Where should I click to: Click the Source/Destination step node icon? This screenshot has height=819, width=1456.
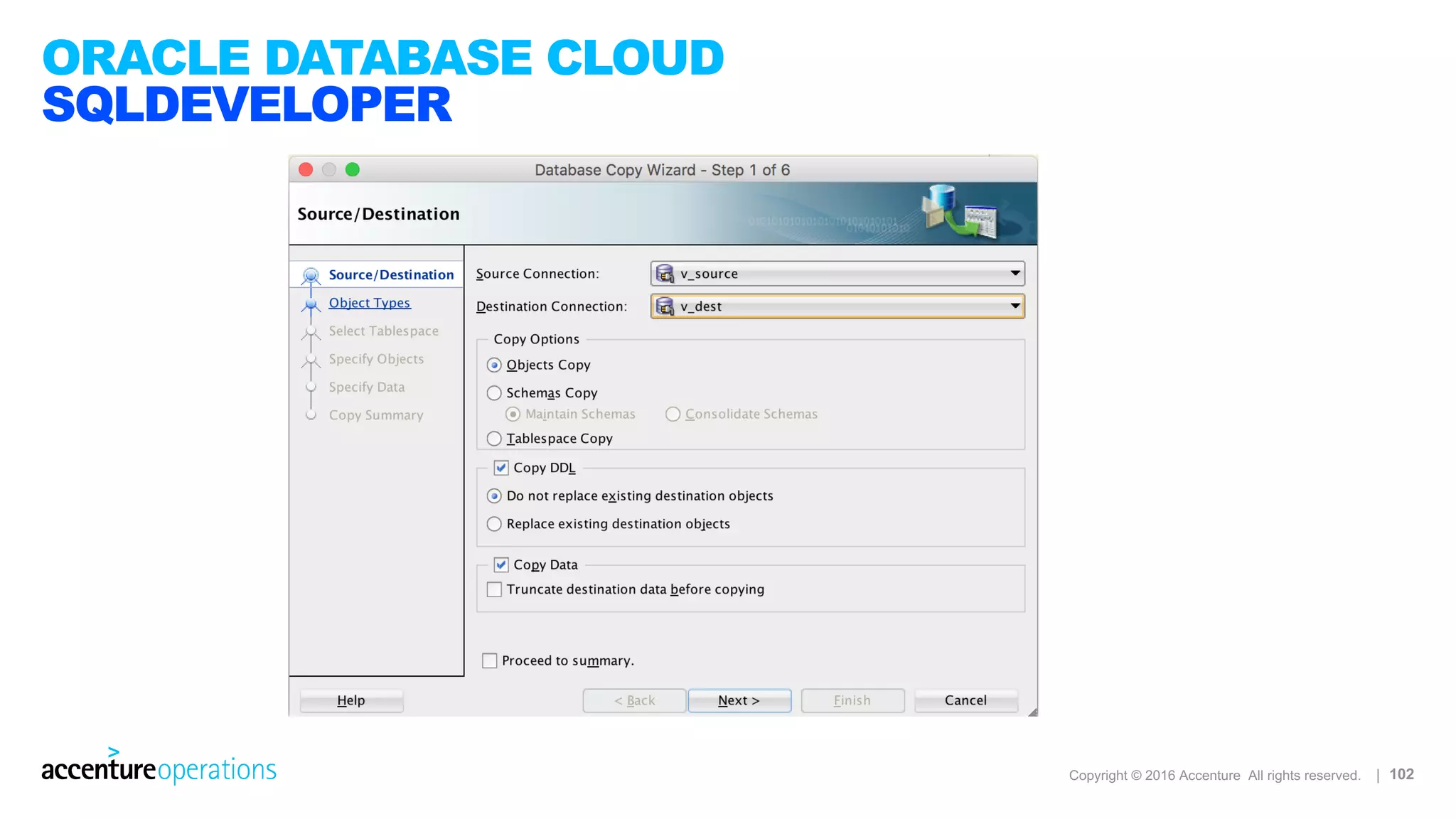311,275
